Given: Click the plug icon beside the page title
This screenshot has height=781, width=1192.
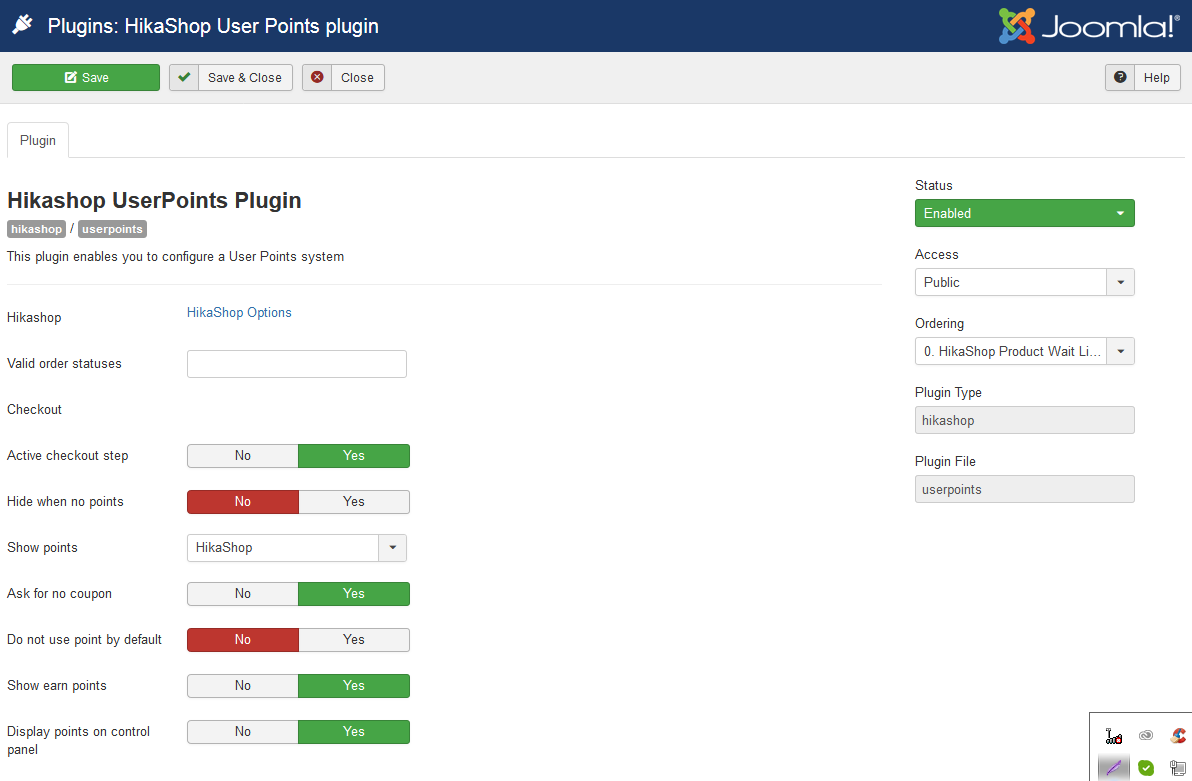Looking at the screenshot, I should (x=22, y=26).
